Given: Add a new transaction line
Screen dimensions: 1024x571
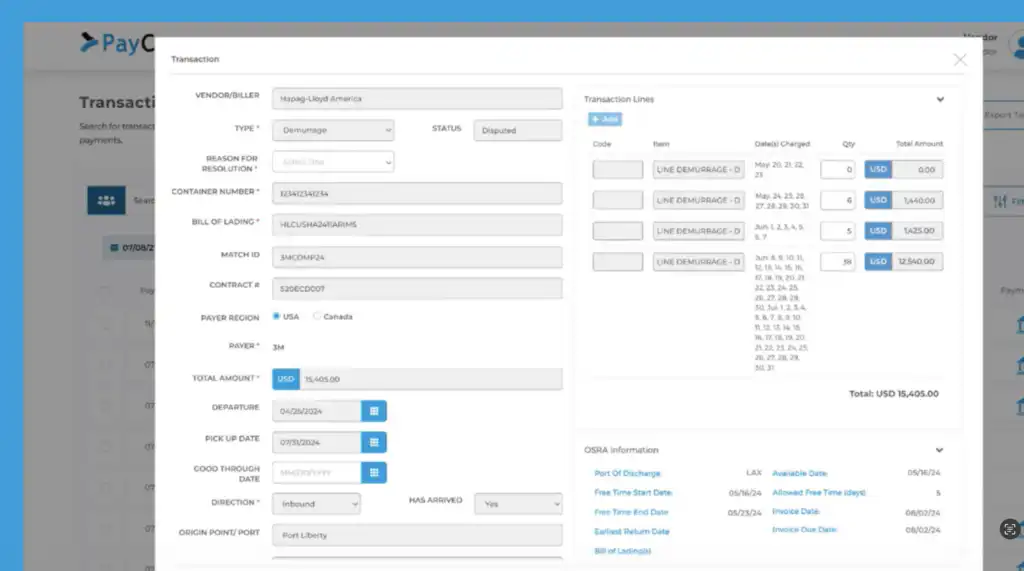Looking at the screenshot, I should 605,119.
